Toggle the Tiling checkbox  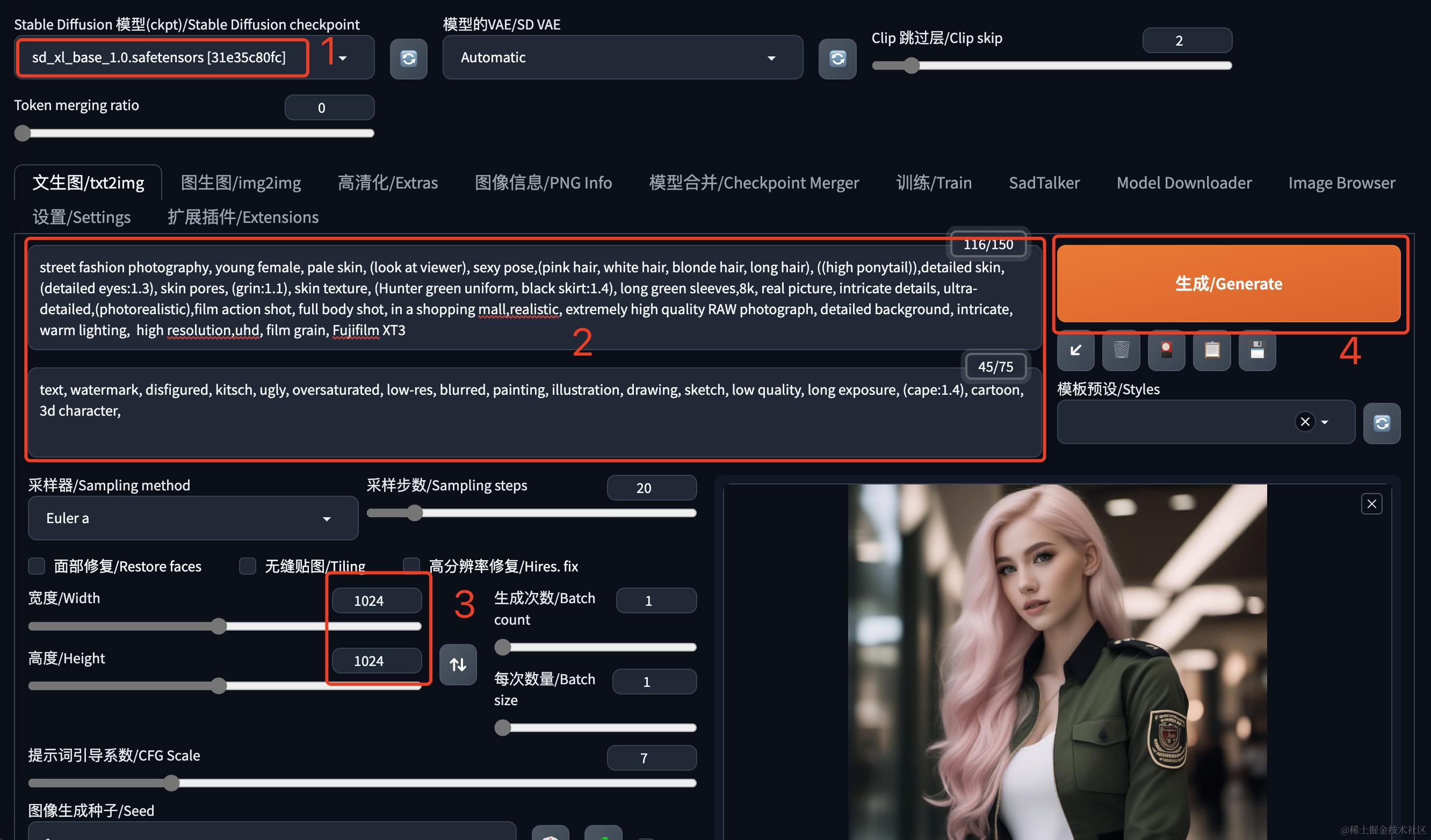[x=248, y=566]
